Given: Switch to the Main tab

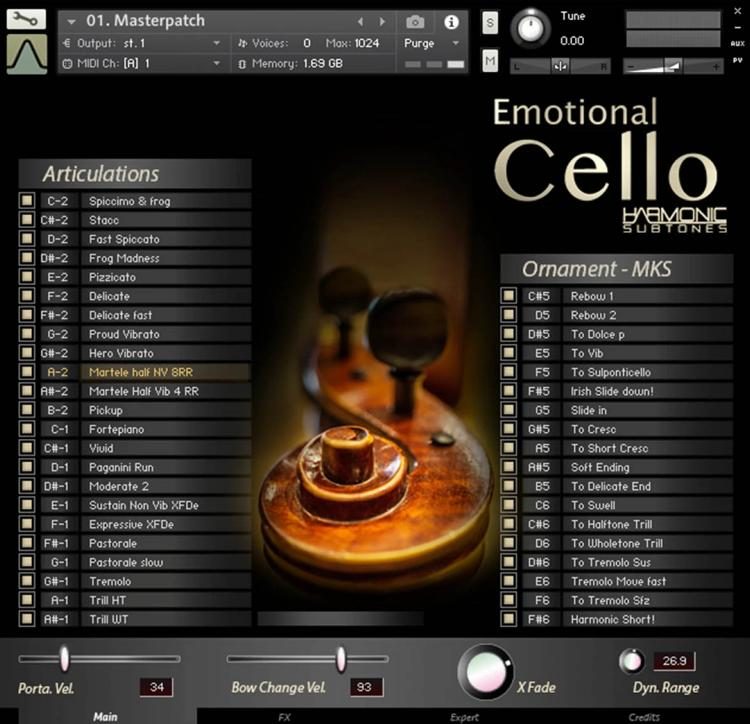Looking at the screenshot, I should click(107, 716).
